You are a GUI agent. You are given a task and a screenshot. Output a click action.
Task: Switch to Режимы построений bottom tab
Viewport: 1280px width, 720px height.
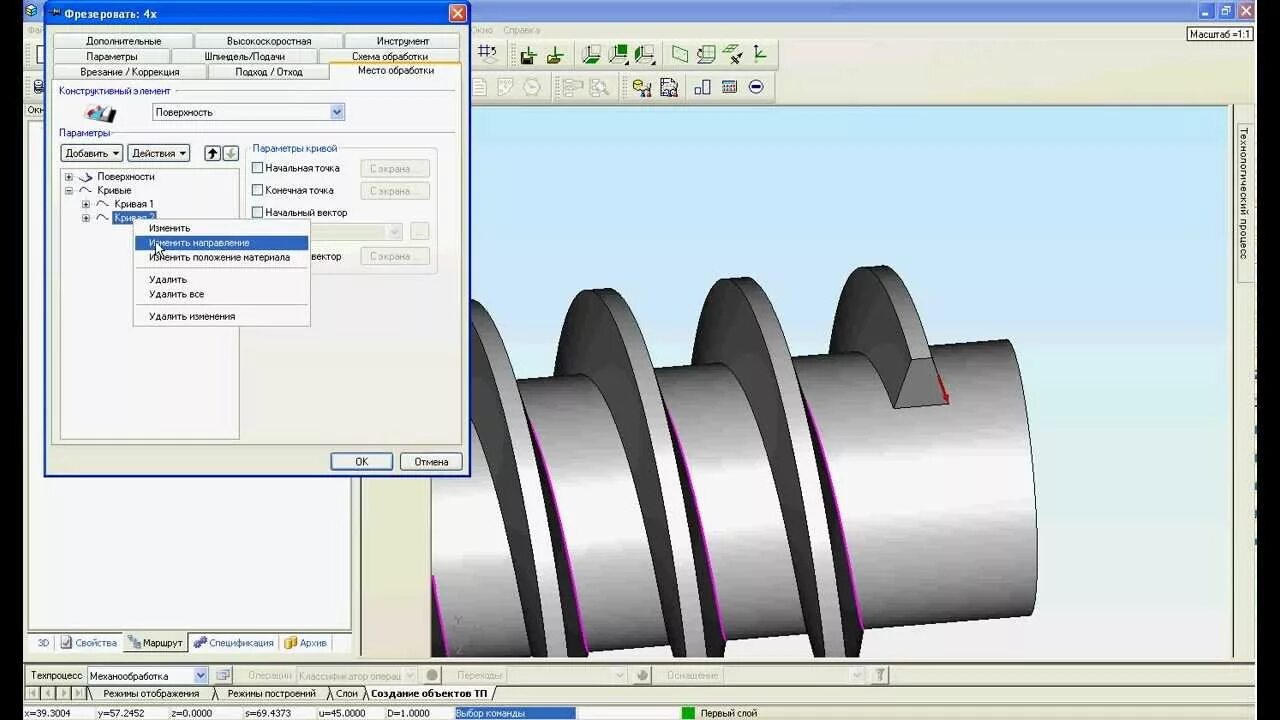pos(271,693)
